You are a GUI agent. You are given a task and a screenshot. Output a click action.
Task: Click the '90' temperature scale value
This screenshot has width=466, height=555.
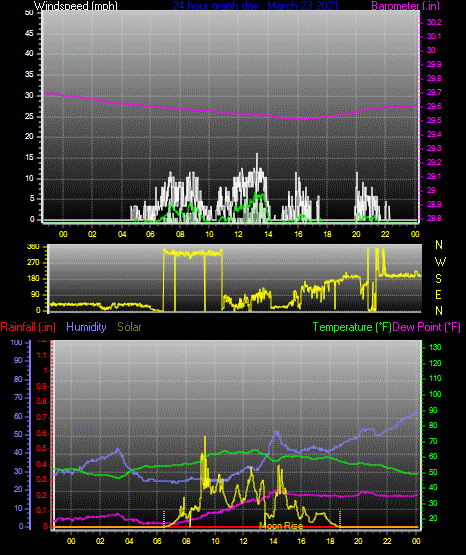pyautogui.click(x=433, y=410)
